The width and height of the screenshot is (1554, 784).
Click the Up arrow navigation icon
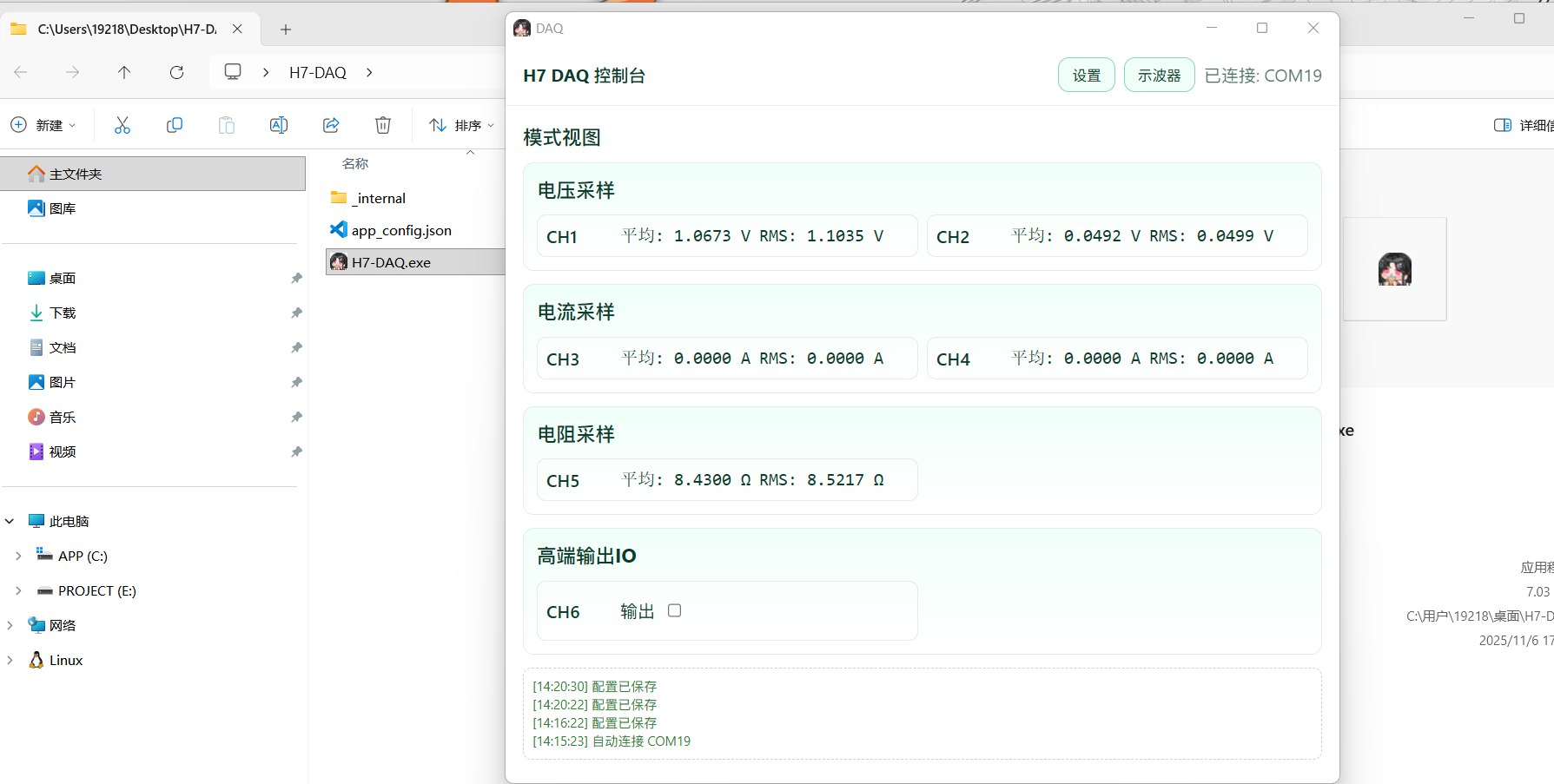coord(124,73)
